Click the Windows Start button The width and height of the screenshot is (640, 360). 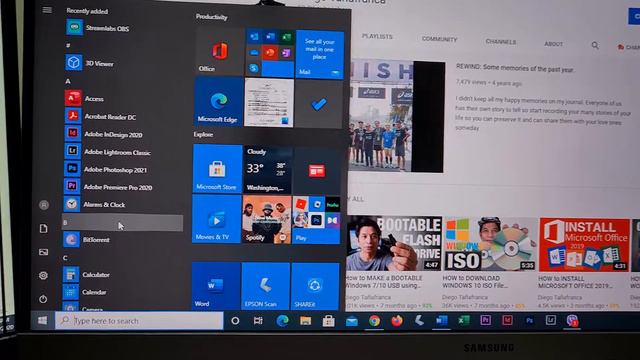coord(42,320)
